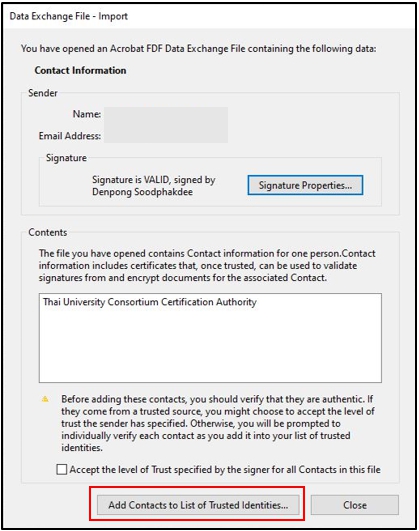Click the contact information description paragraph
This screenshot has height=531, width=419.
click(207, 266)
